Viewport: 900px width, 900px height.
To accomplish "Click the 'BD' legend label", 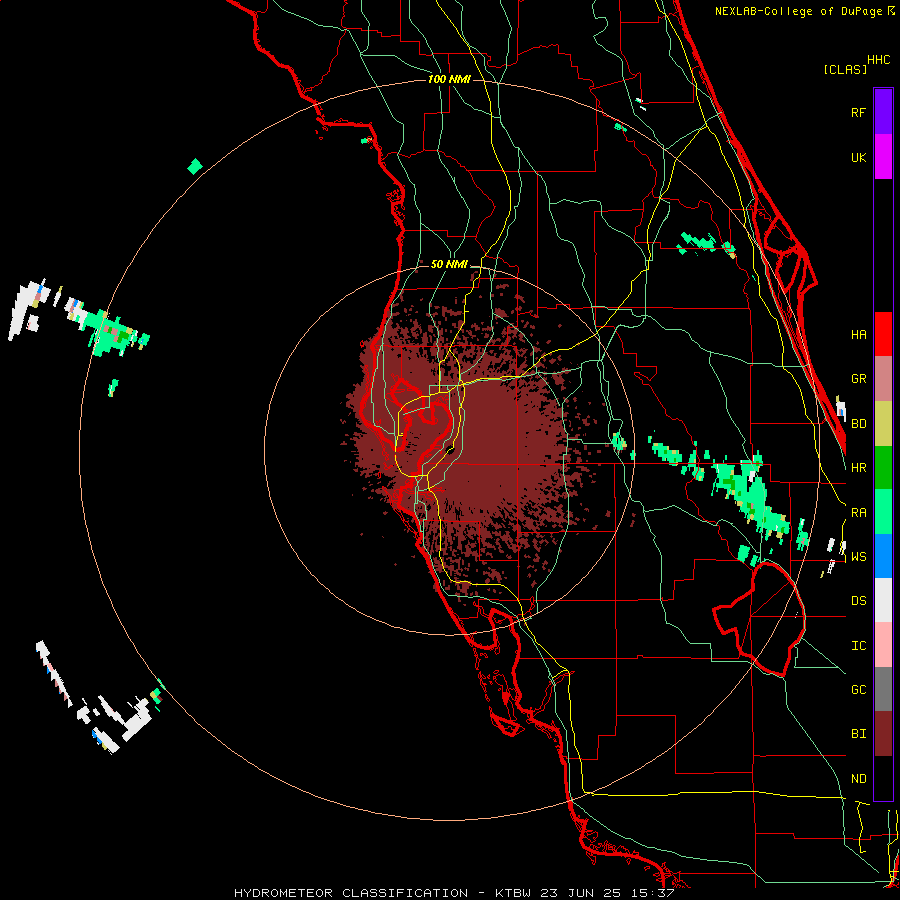I will coord(859,424).
